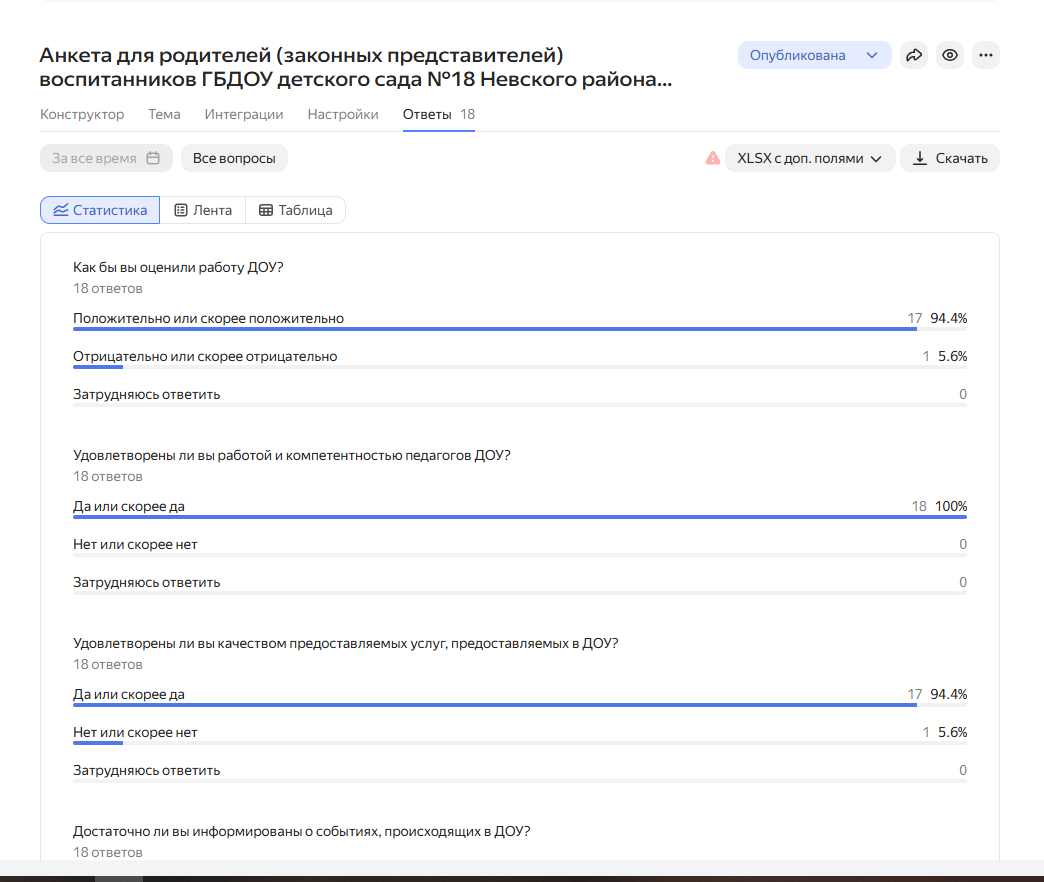
Task: Open the XLSX с доп. полями format dropdown
Action: click(810, 158)
